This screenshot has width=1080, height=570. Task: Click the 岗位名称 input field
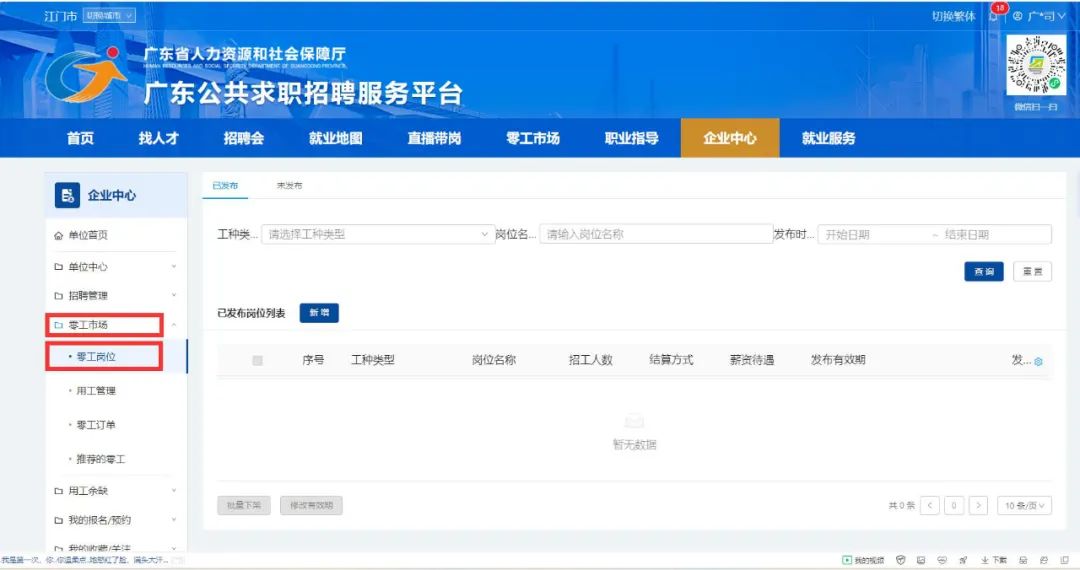pos(656,234)
